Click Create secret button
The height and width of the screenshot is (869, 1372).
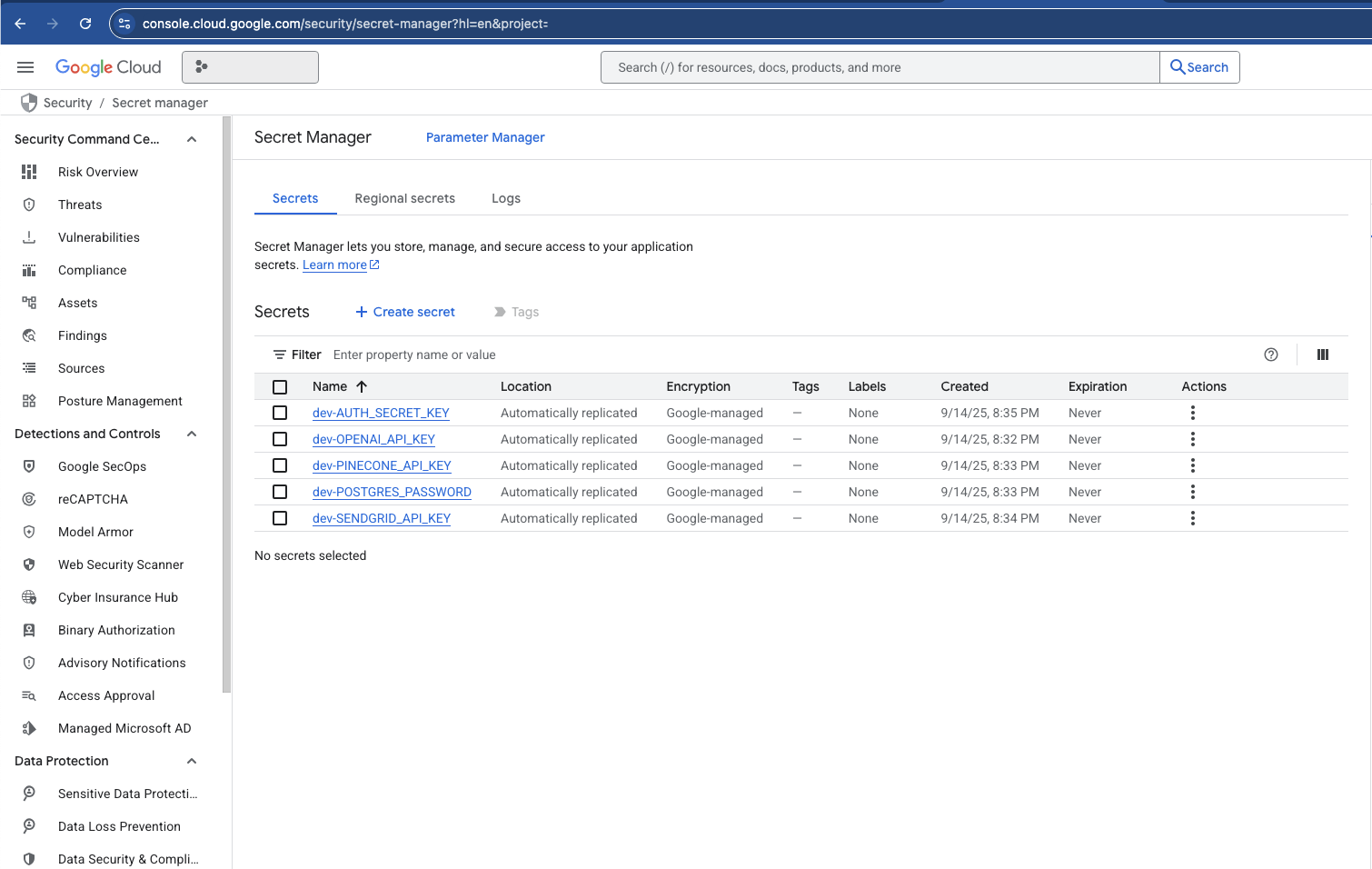405,312
